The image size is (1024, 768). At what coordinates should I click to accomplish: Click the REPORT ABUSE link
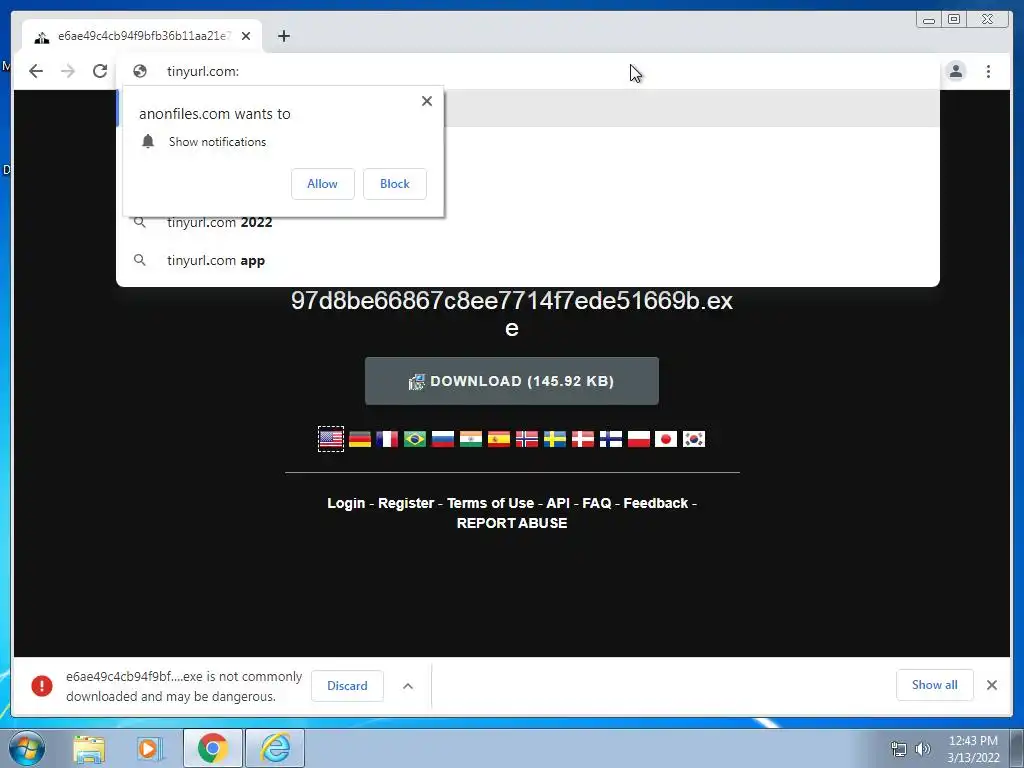pos(512,523)
